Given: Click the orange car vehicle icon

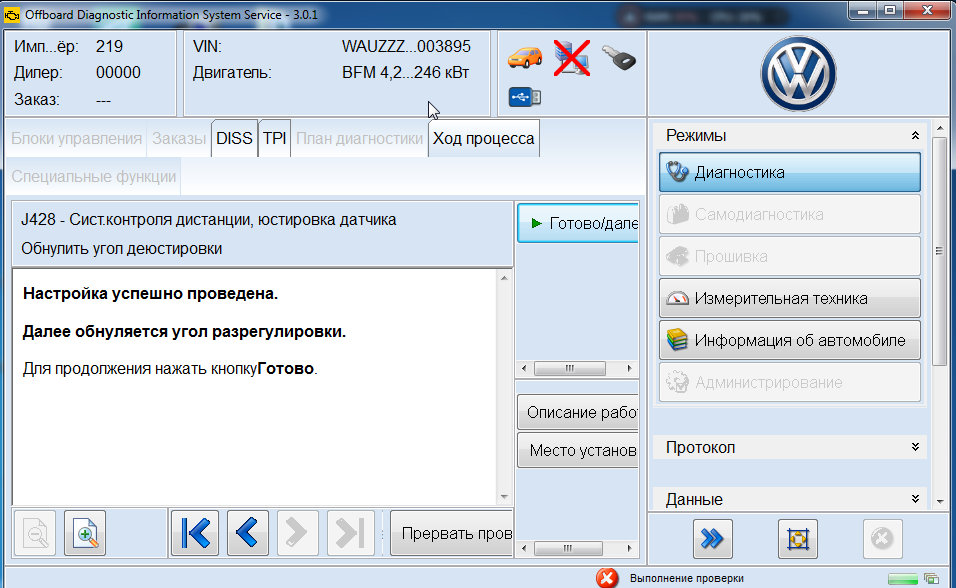Looking at the screenshot, I should [525, 57].
